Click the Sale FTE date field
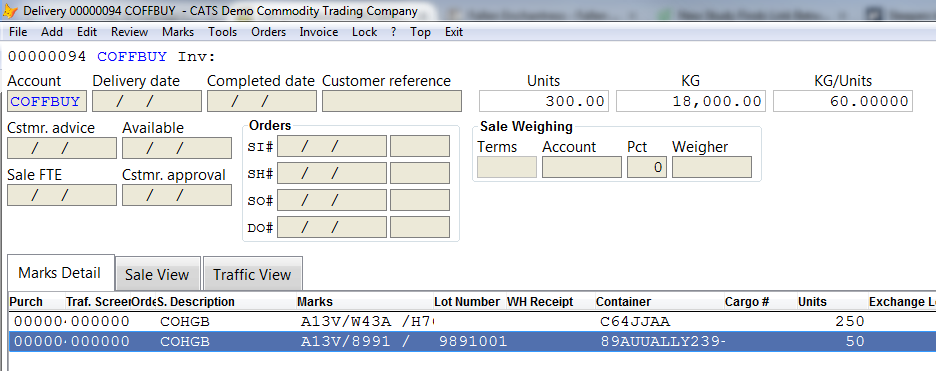 (x=61, y=195)
